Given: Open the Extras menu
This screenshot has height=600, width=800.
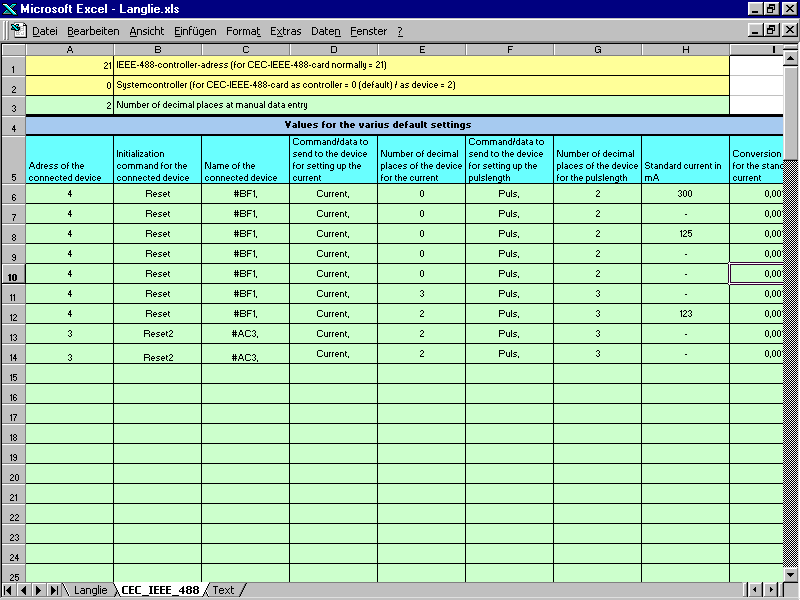Looking at the screenshot, I should click(285, 31).
